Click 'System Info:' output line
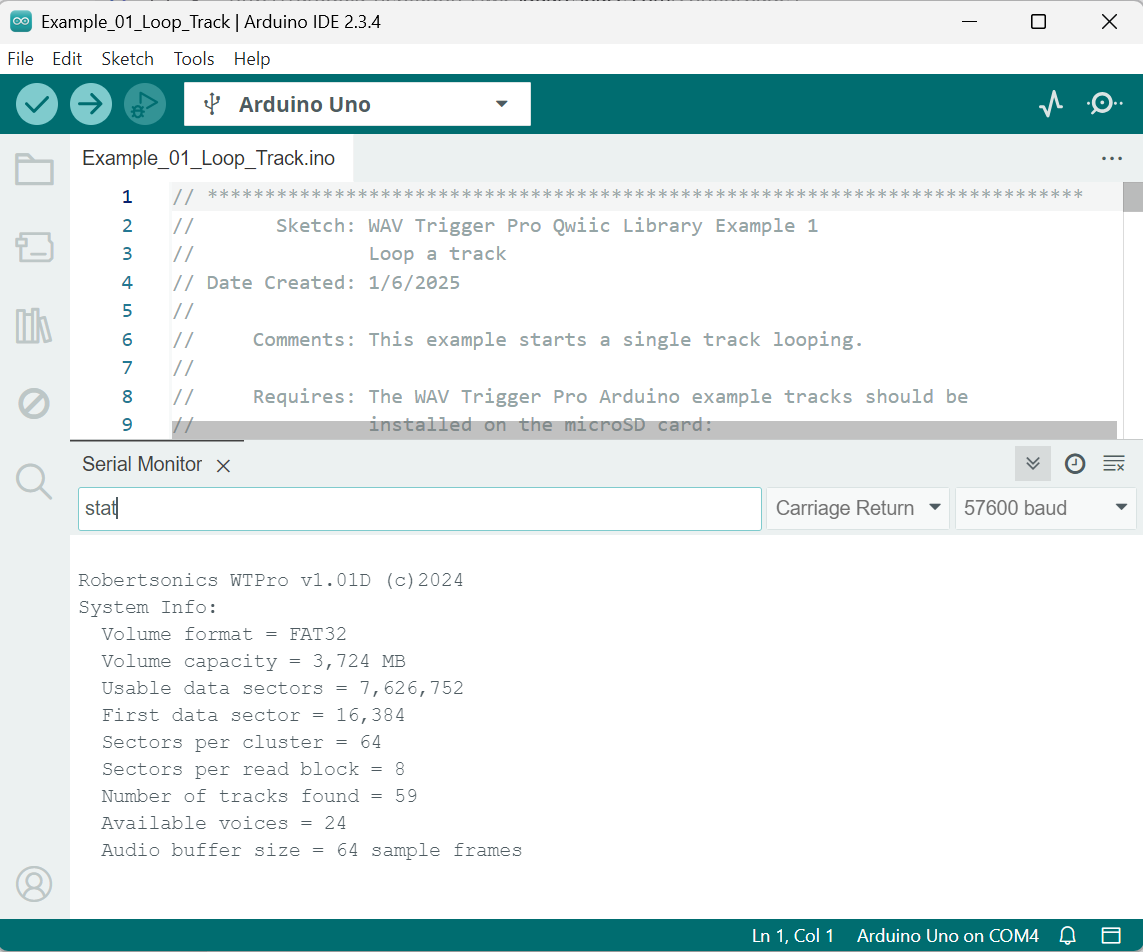Image resolution: width=1143 pixels, height=952 pixels. pos(147,607)
